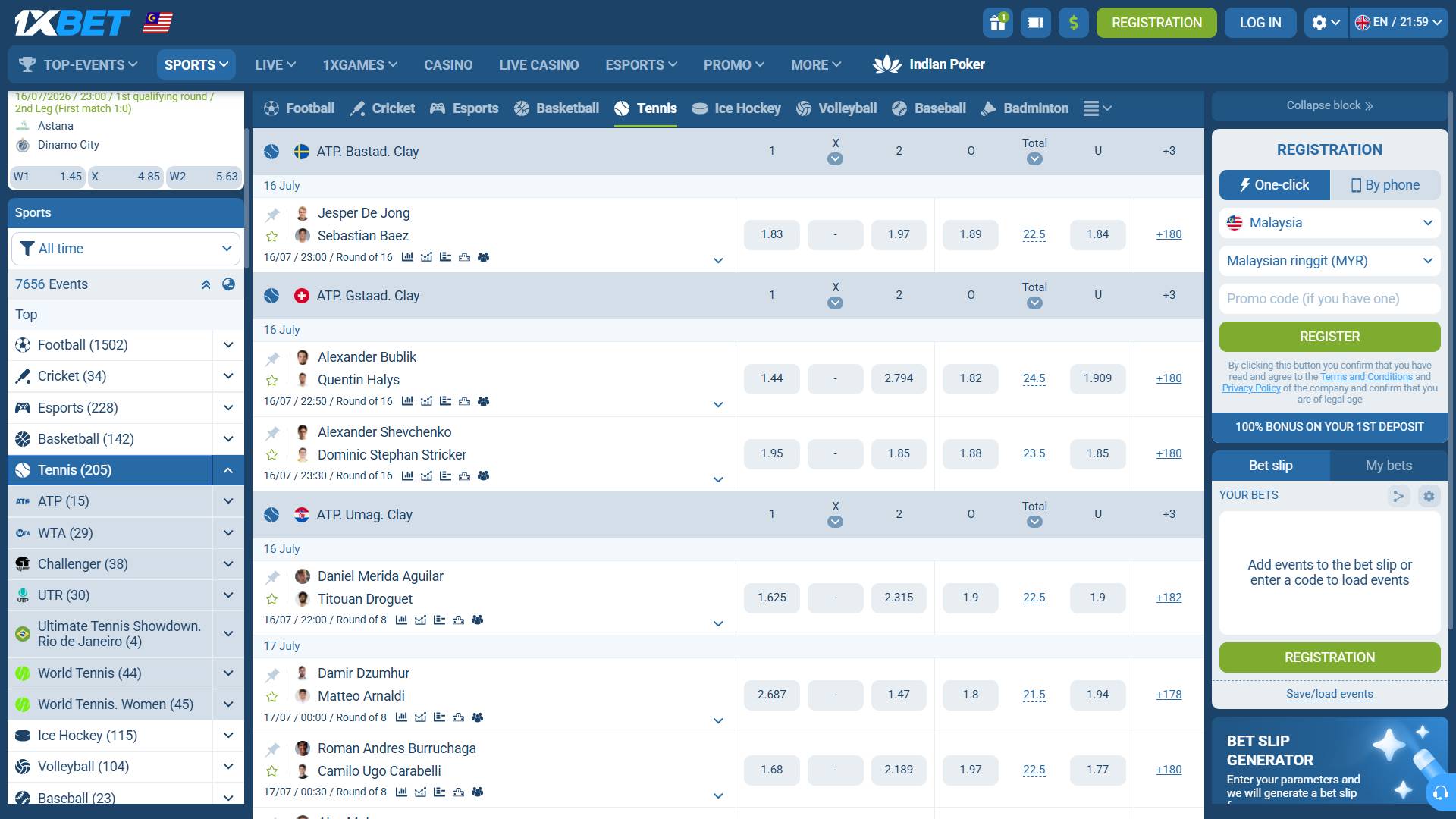Switch to the Basketball sport tab

coord(556,108)
